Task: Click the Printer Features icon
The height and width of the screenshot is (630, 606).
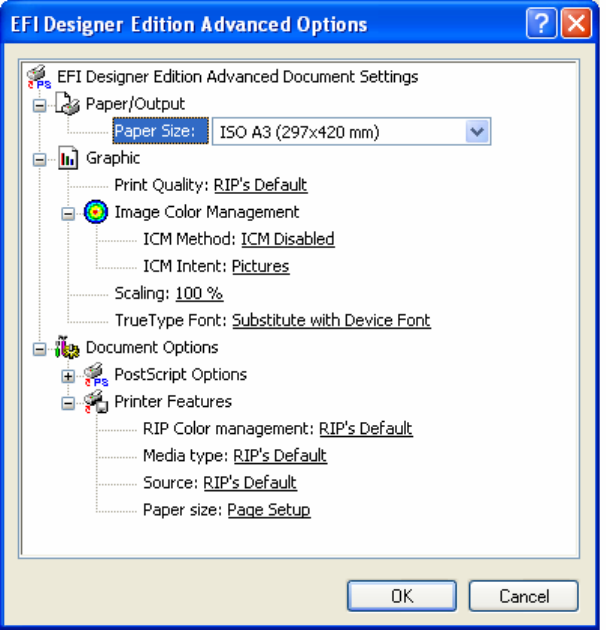Action: [x=97, y=402]
